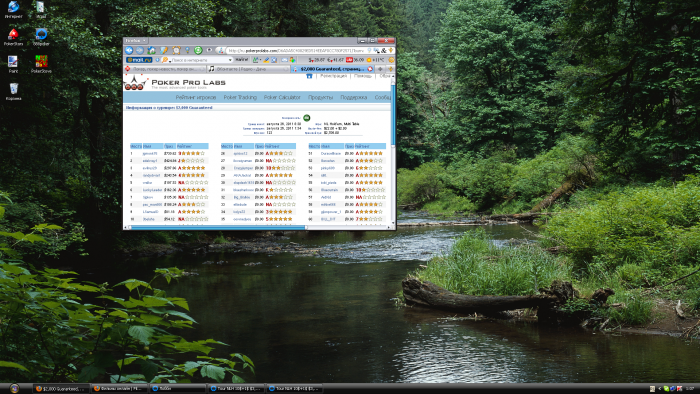
Task: Select the $2,000 Guaranteed tab
Action: coord(331,69)
